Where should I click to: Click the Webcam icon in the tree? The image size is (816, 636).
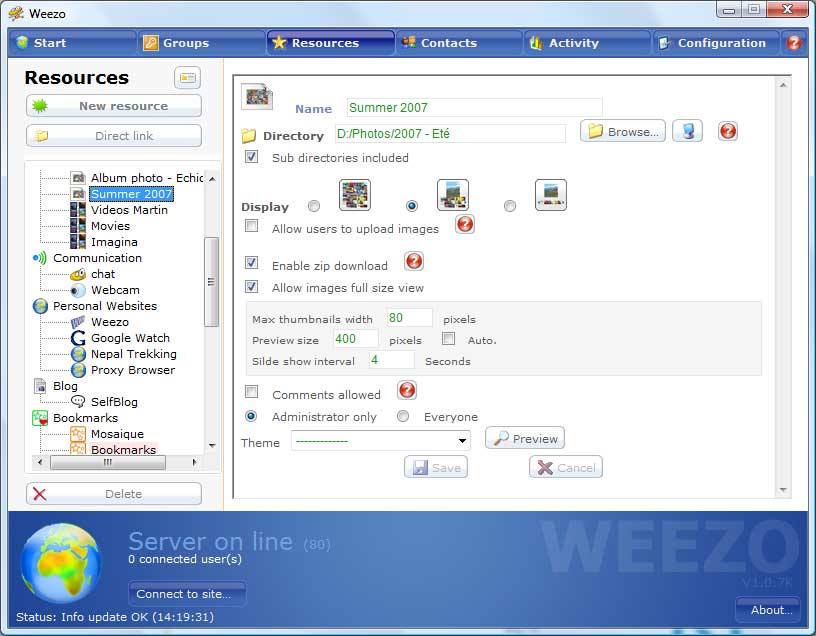[78, 290]
